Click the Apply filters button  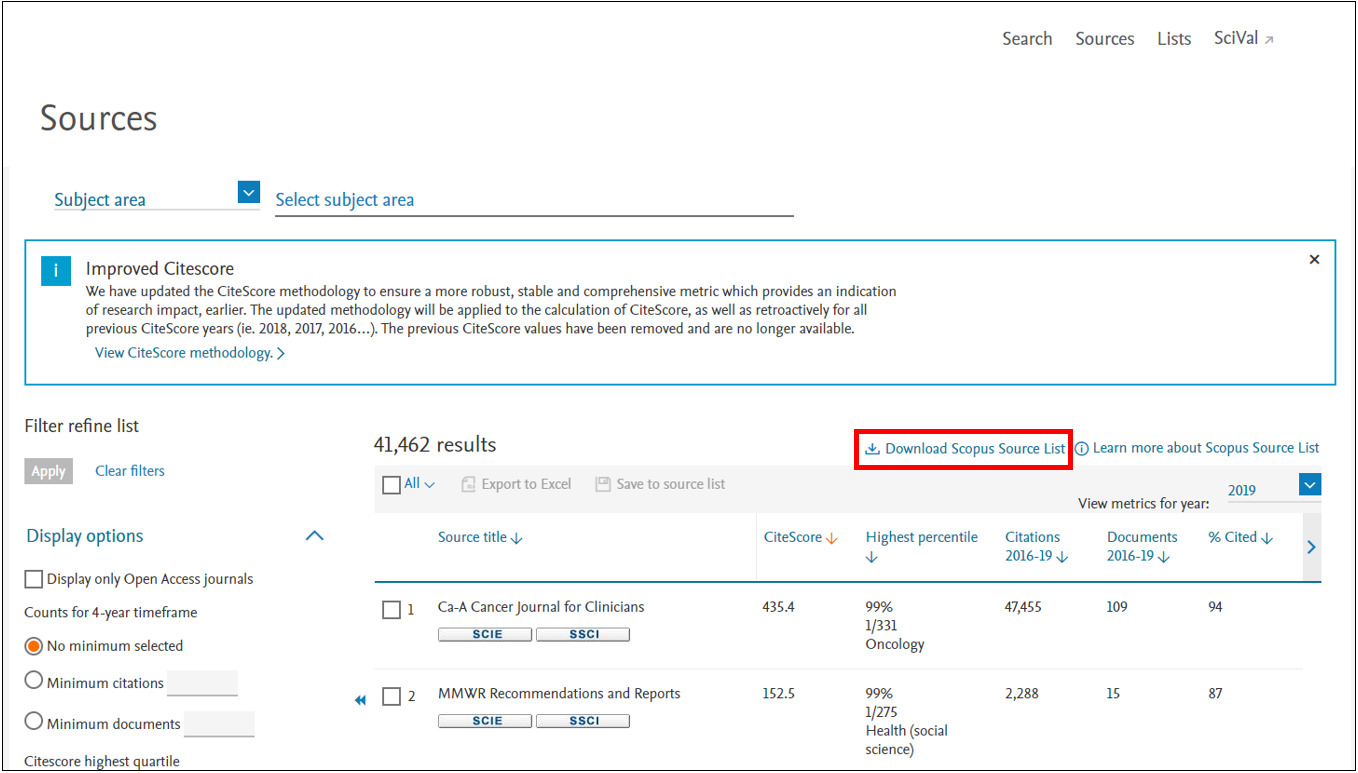[x=48, y=471]
